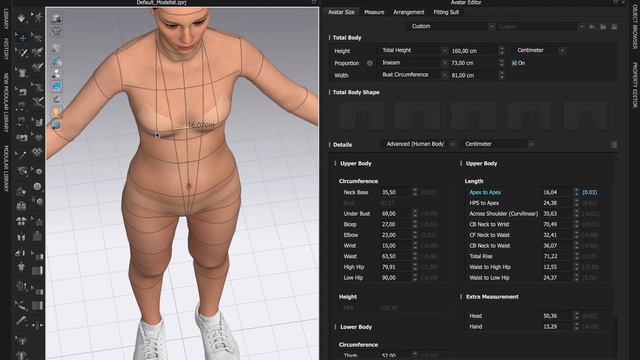Click the Head measurement stepper arrows
The image size is (640, 360).
tap(576, 316)
